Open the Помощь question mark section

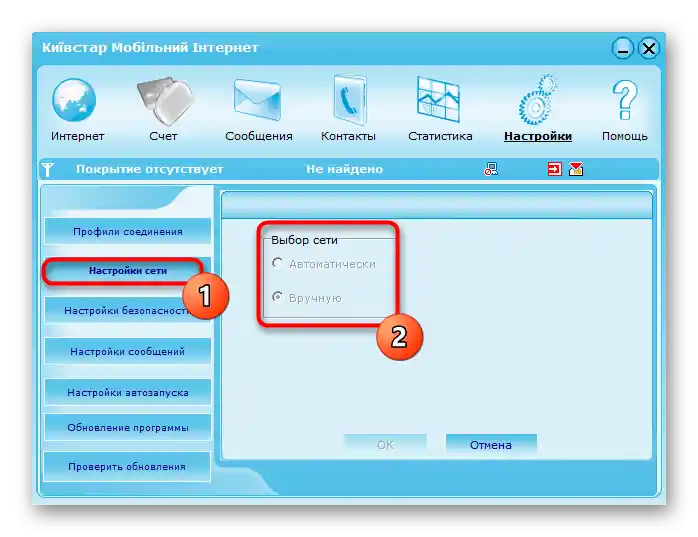(625, 110)
